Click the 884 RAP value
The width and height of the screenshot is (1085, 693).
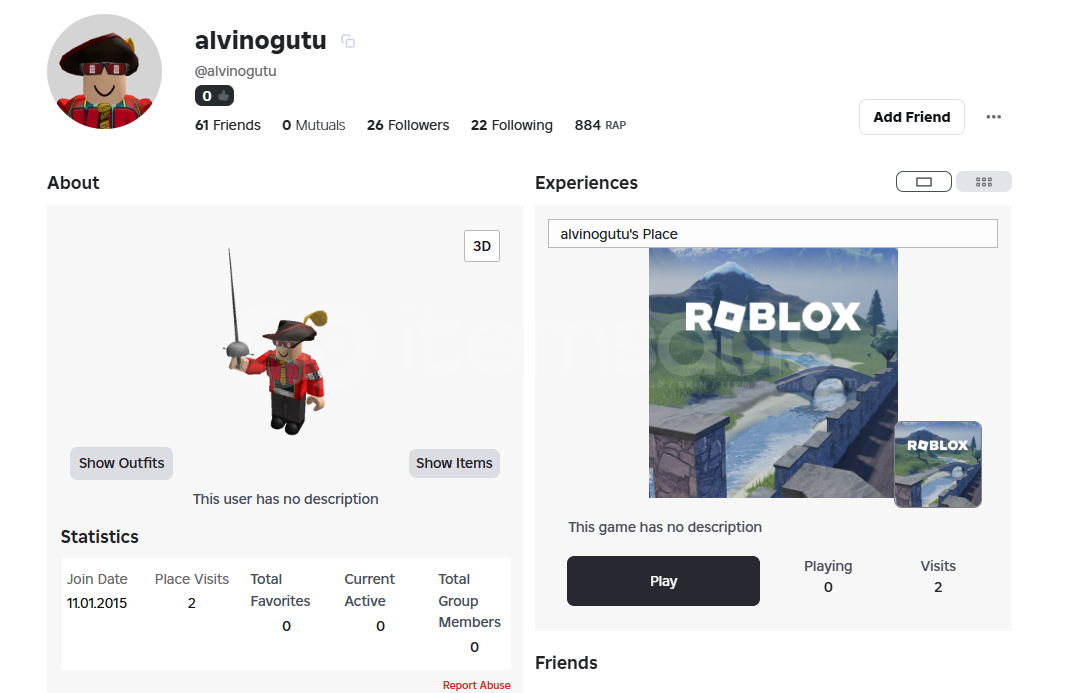point(600,125)
